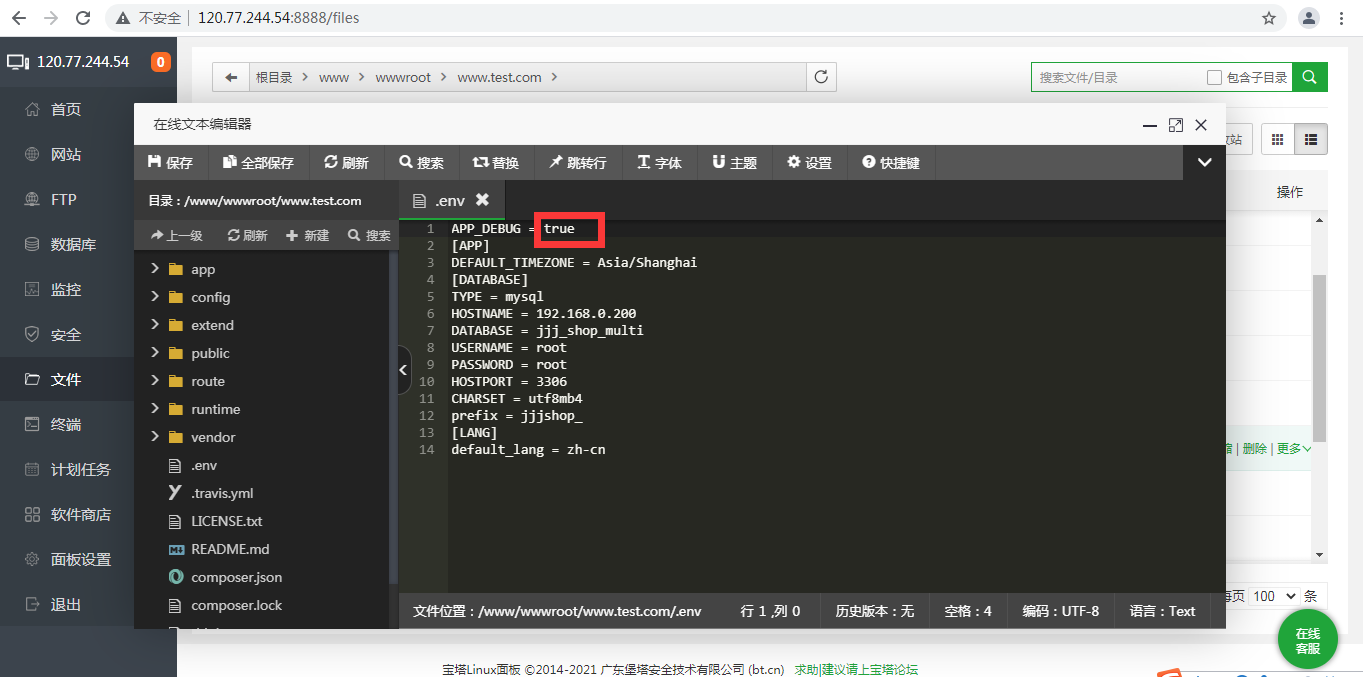Expand the vendor folder
Screen dimensions: 1363x677
(154, 437)
